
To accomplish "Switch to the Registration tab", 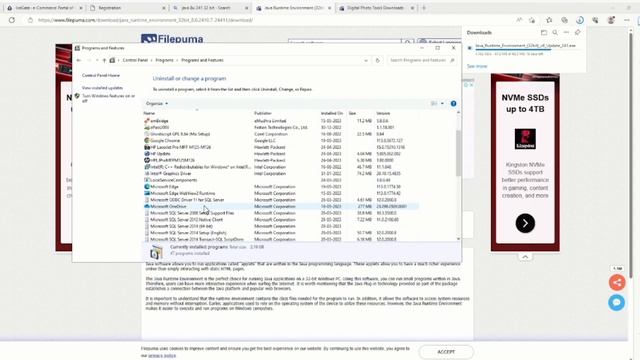I will pos(128,8).
